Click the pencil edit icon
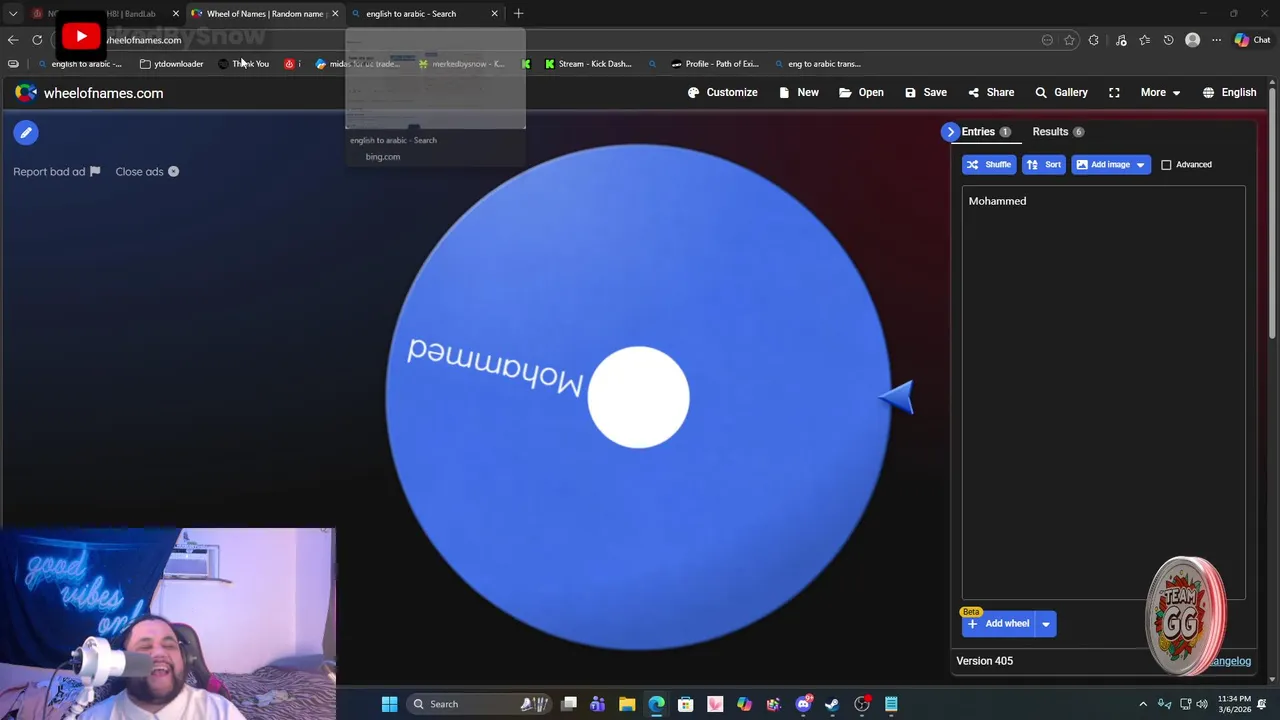The height and width of the screenshot is (720, 1280). (x=26, y=132)
